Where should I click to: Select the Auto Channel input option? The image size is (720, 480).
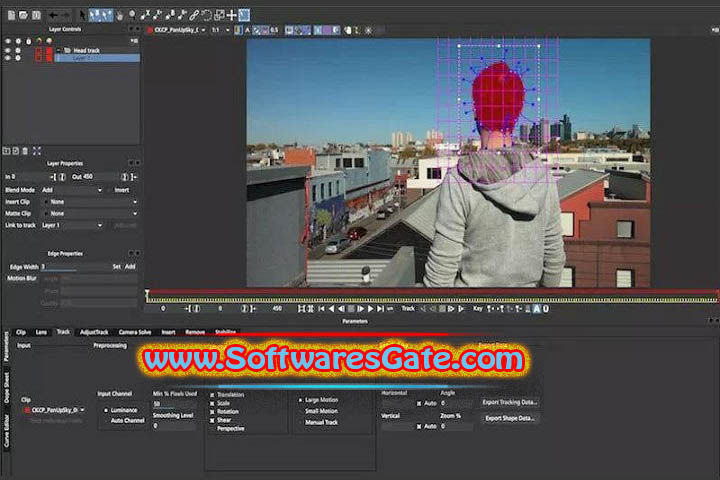(106, 420)
